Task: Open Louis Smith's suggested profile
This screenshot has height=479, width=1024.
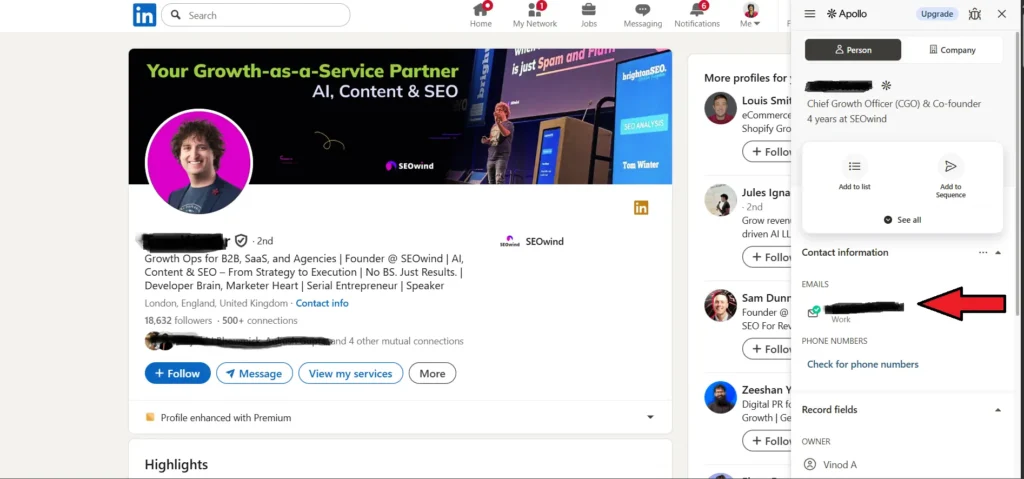Action: [766, 101]
